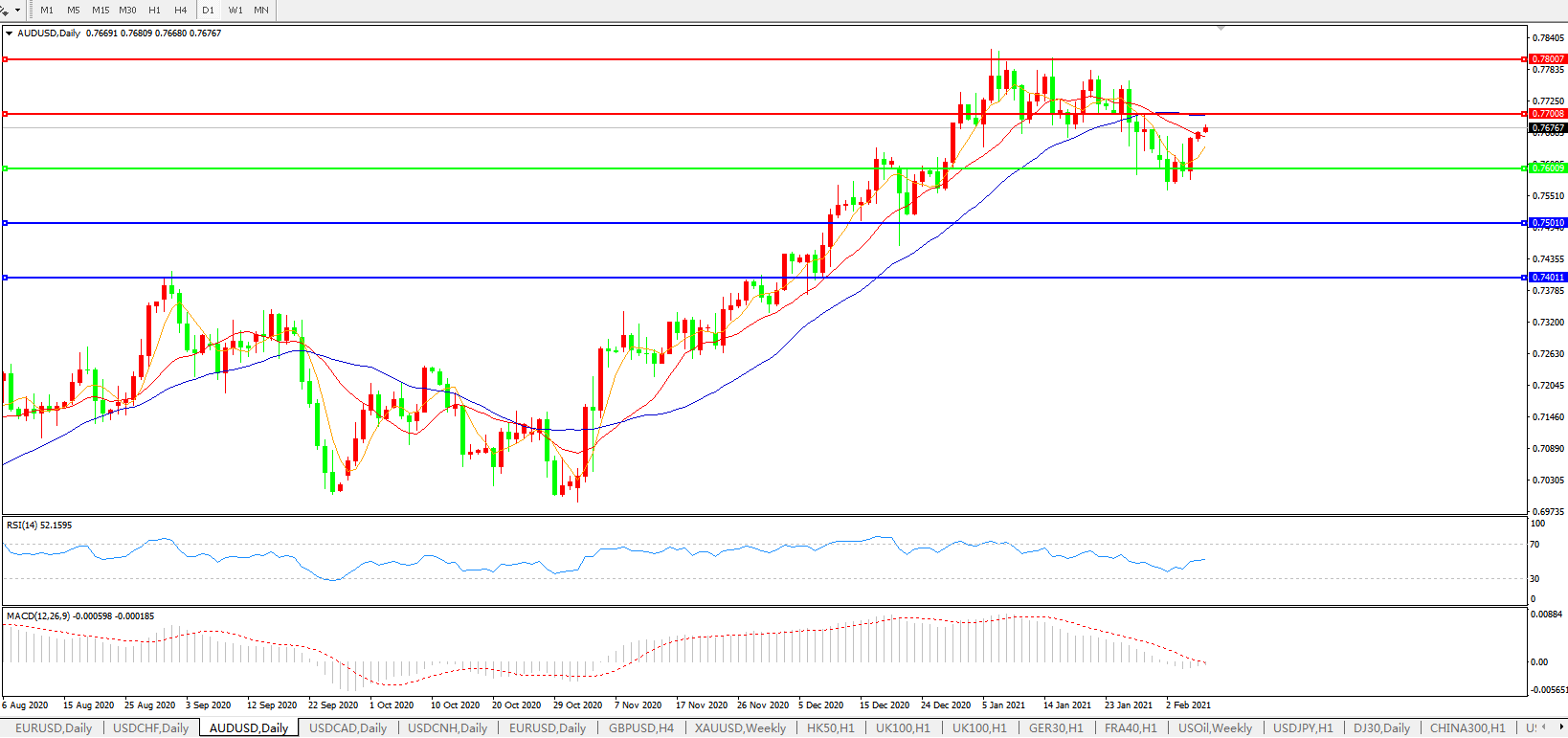
Task: Open the XAUUSD,Weekly chart tab
Action: [x=740, y=728]
